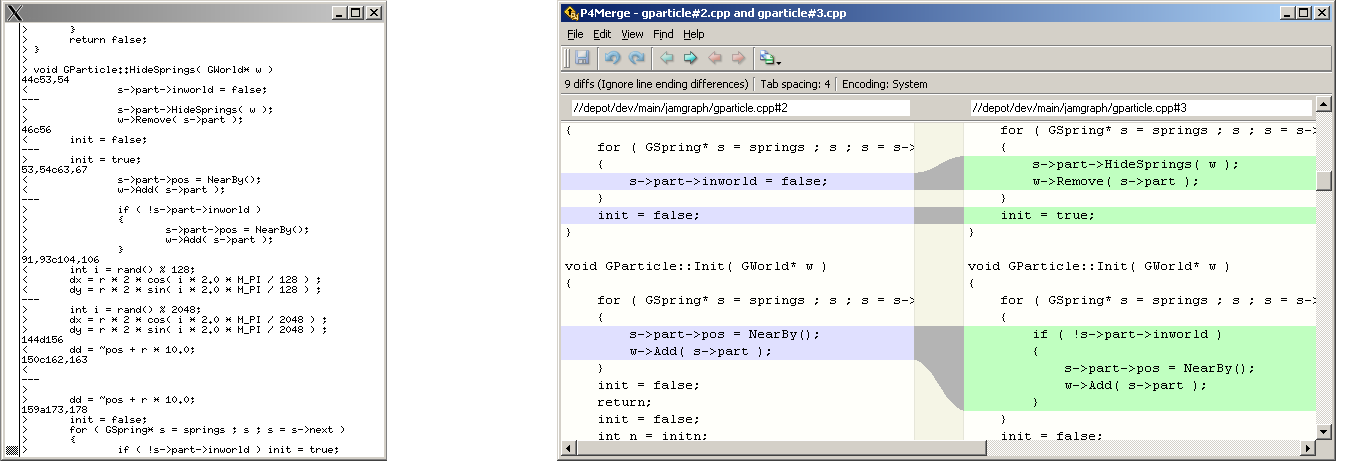Click the right file path field gparticle.cpp#3
Image resolution: width=1350 pixels, height=461 pixels.
click(1140, 107)
